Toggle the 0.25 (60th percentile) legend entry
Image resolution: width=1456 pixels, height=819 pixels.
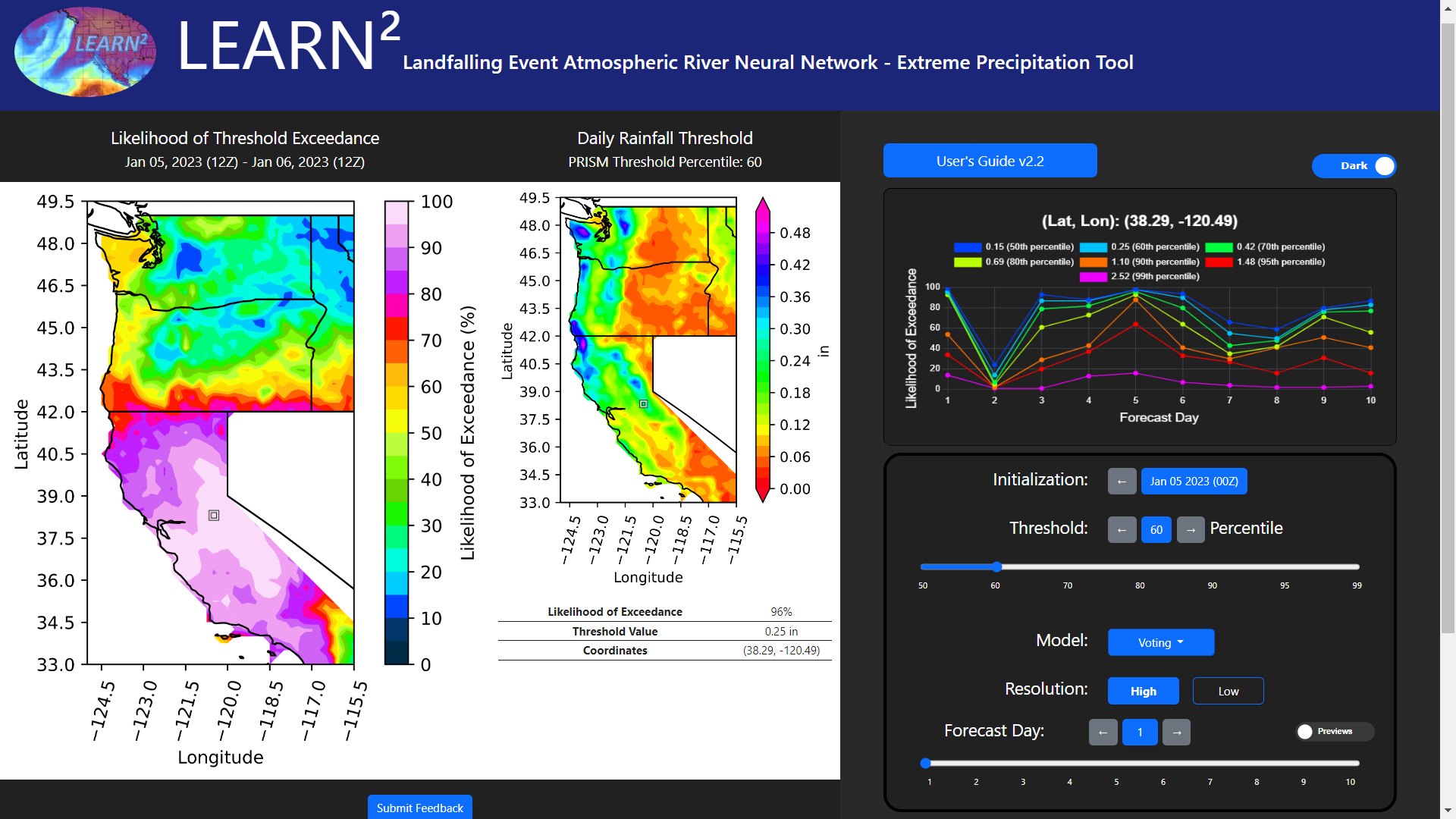coord(1140,247)
